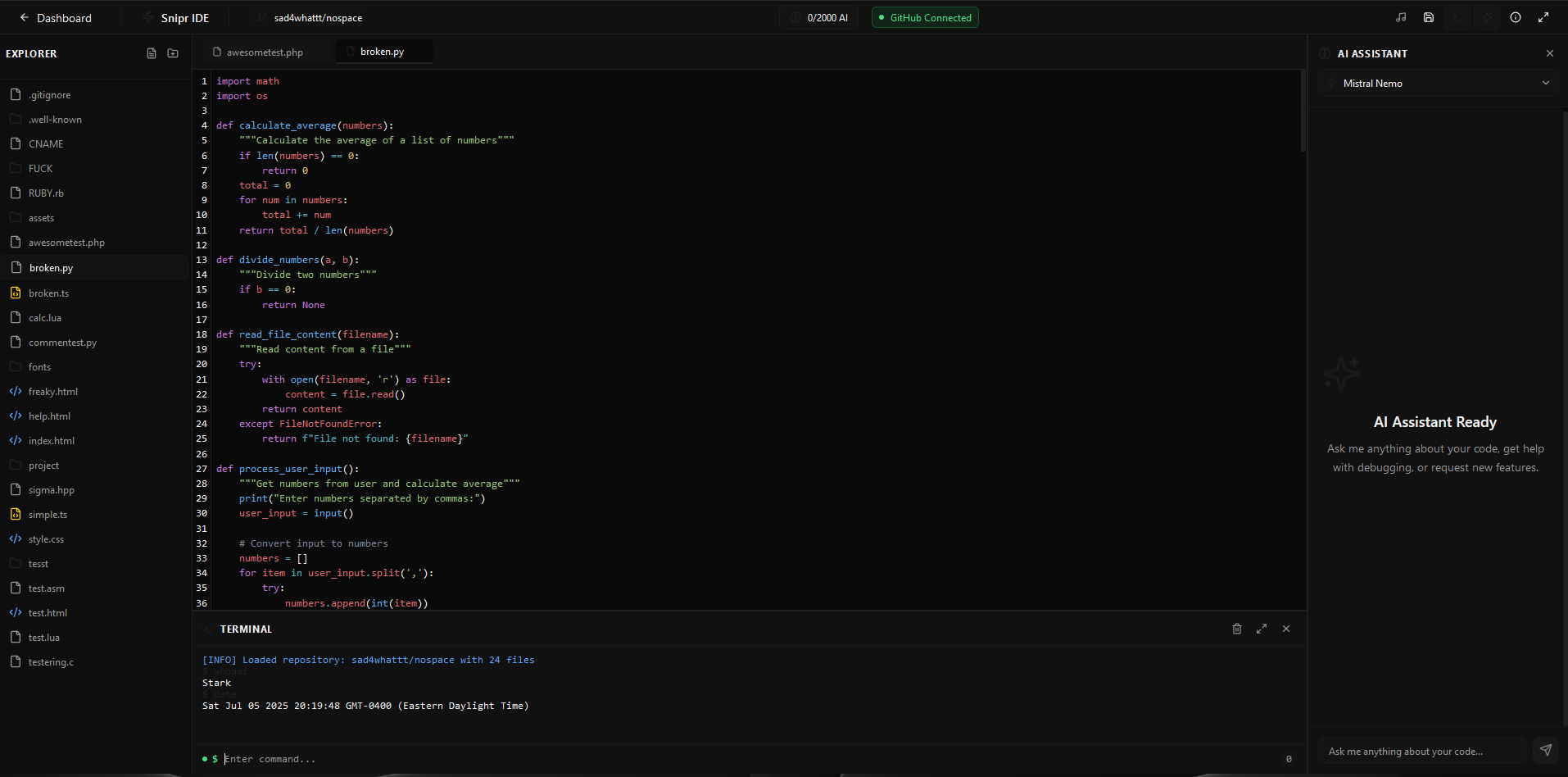Click the code icon next to style.css
The image size is (1568, 777).
click(x=16, y=538)
